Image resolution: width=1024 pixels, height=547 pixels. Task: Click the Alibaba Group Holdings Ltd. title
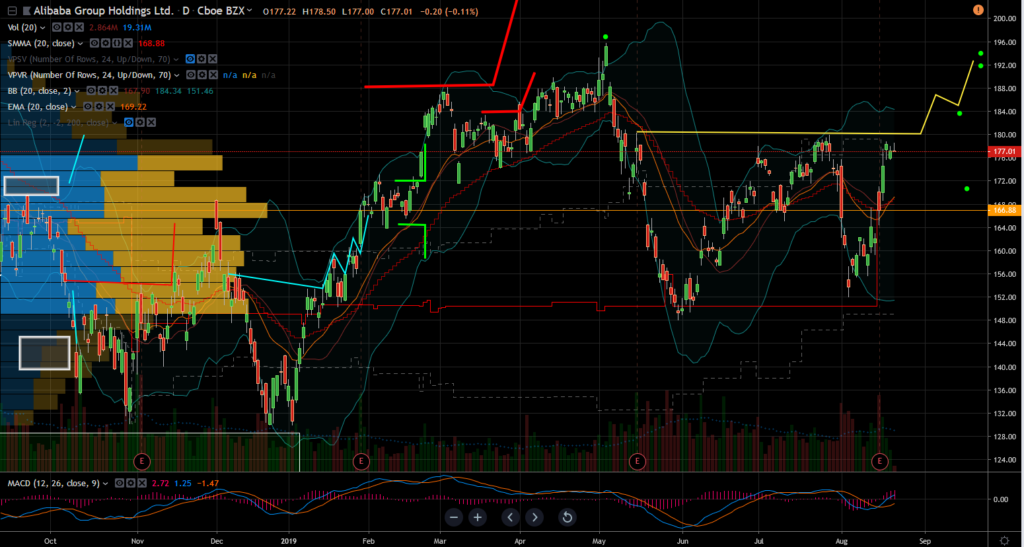tap(104, 11)
